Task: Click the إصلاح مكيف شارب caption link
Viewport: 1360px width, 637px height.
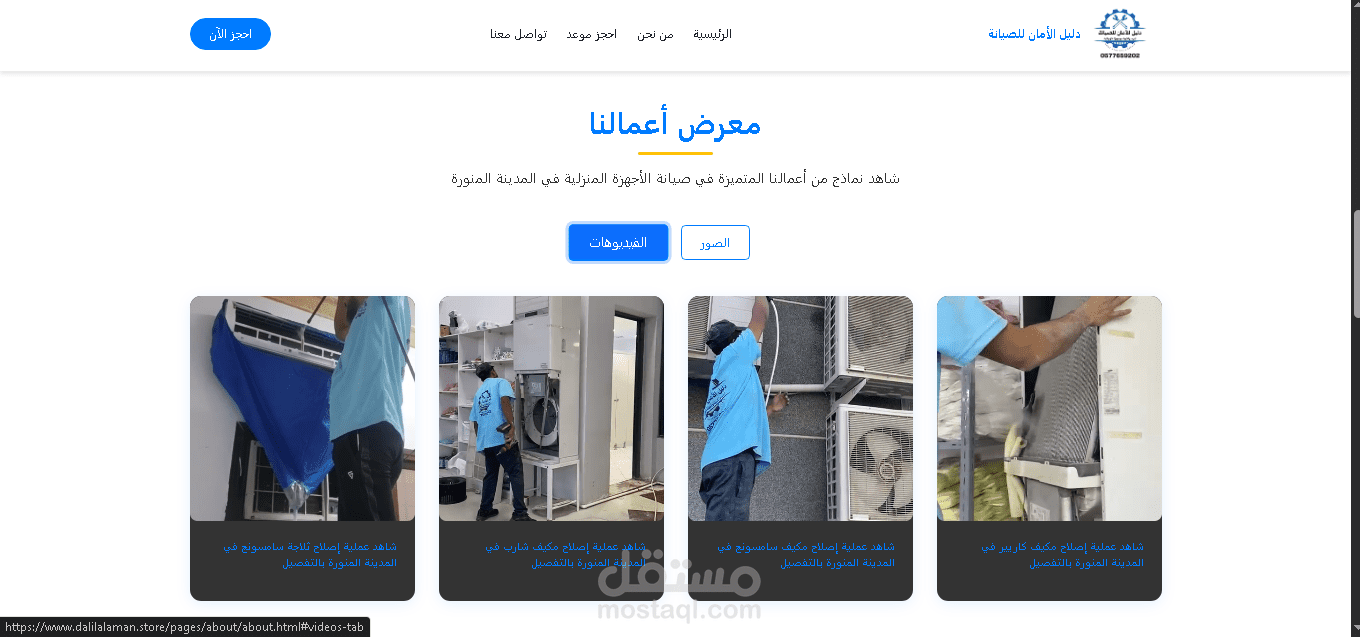Action: click(x=566, y=555)
